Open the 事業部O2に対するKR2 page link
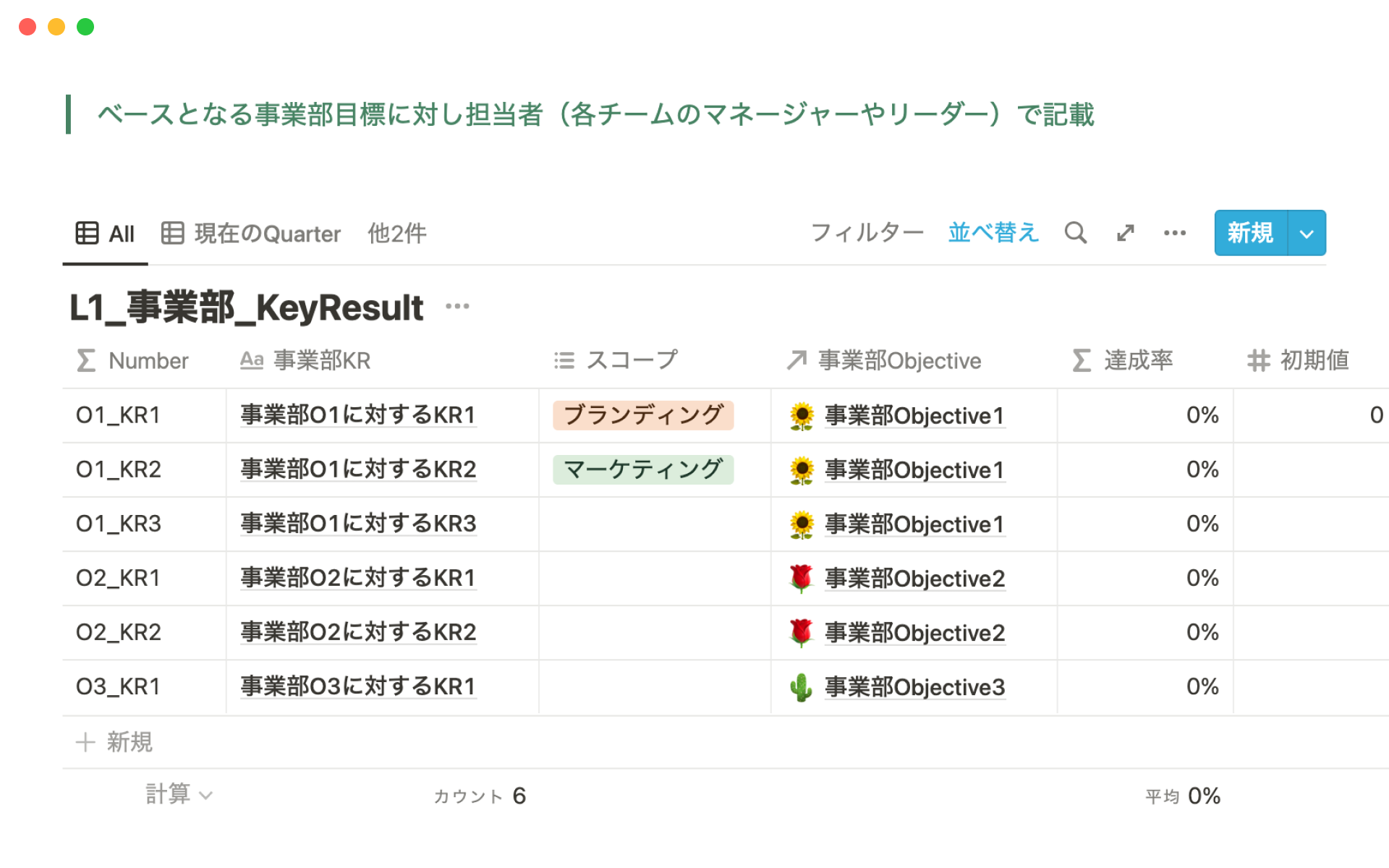 358,632
